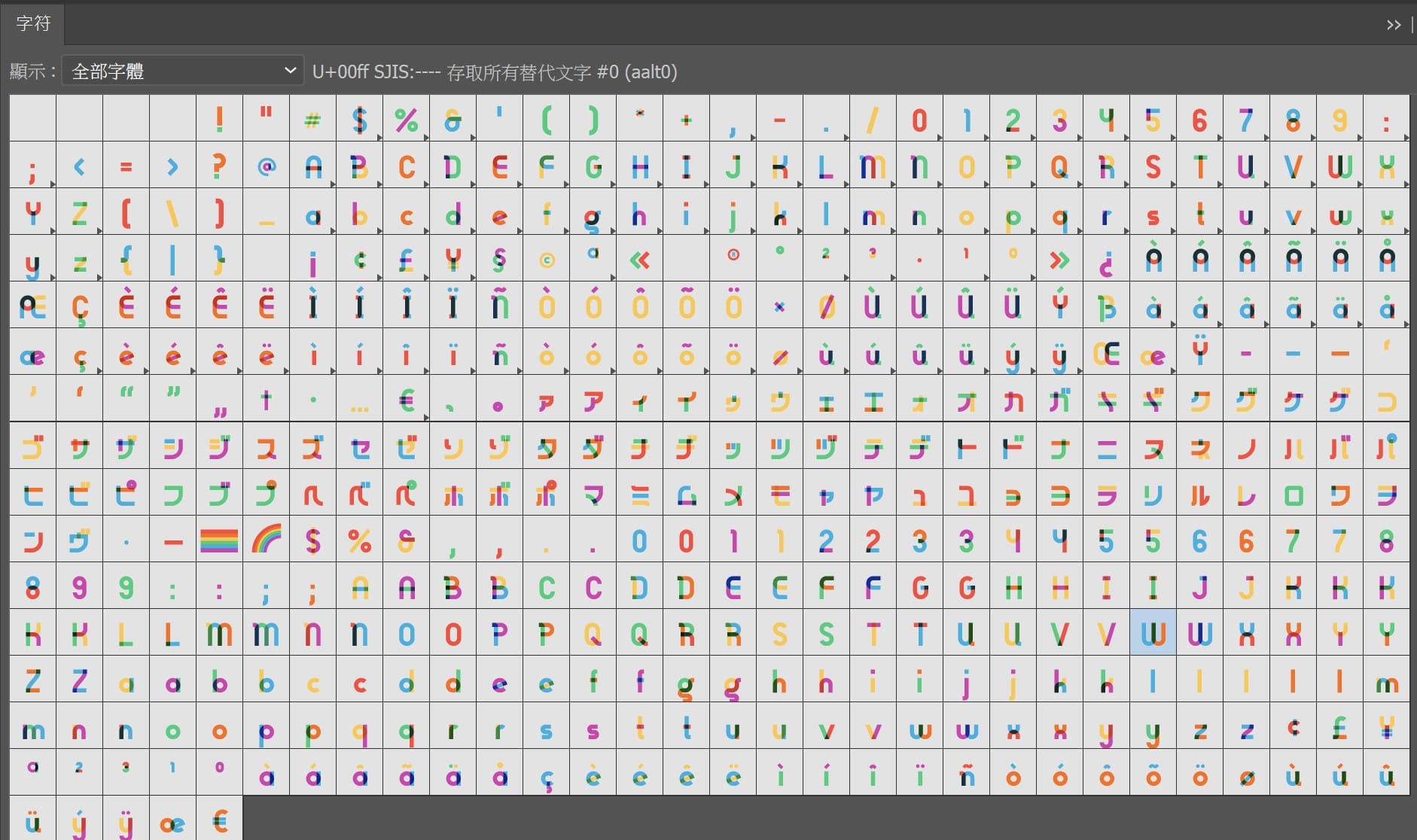Select the 字符 panel tab
1417x840 pixels.
tap(33, 23)
